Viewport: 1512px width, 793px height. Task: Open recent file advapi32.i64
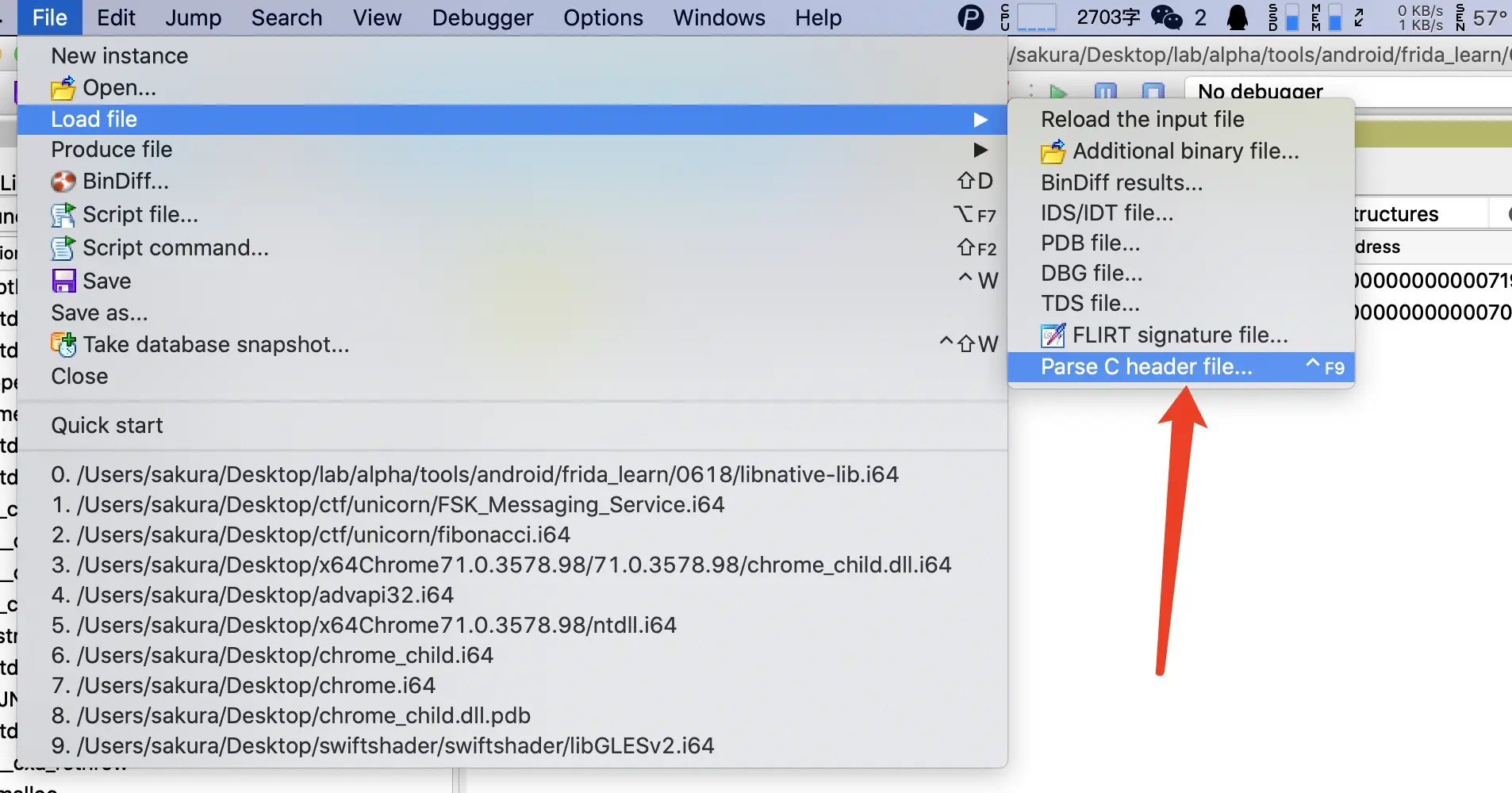[x=512, y=596]
